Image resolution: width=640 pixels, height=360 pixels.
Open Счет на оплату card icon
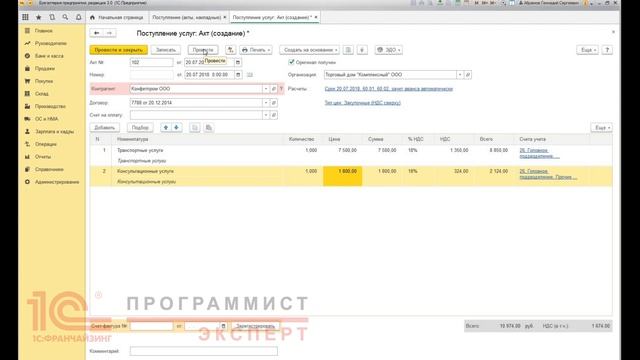tap(274, 115)
